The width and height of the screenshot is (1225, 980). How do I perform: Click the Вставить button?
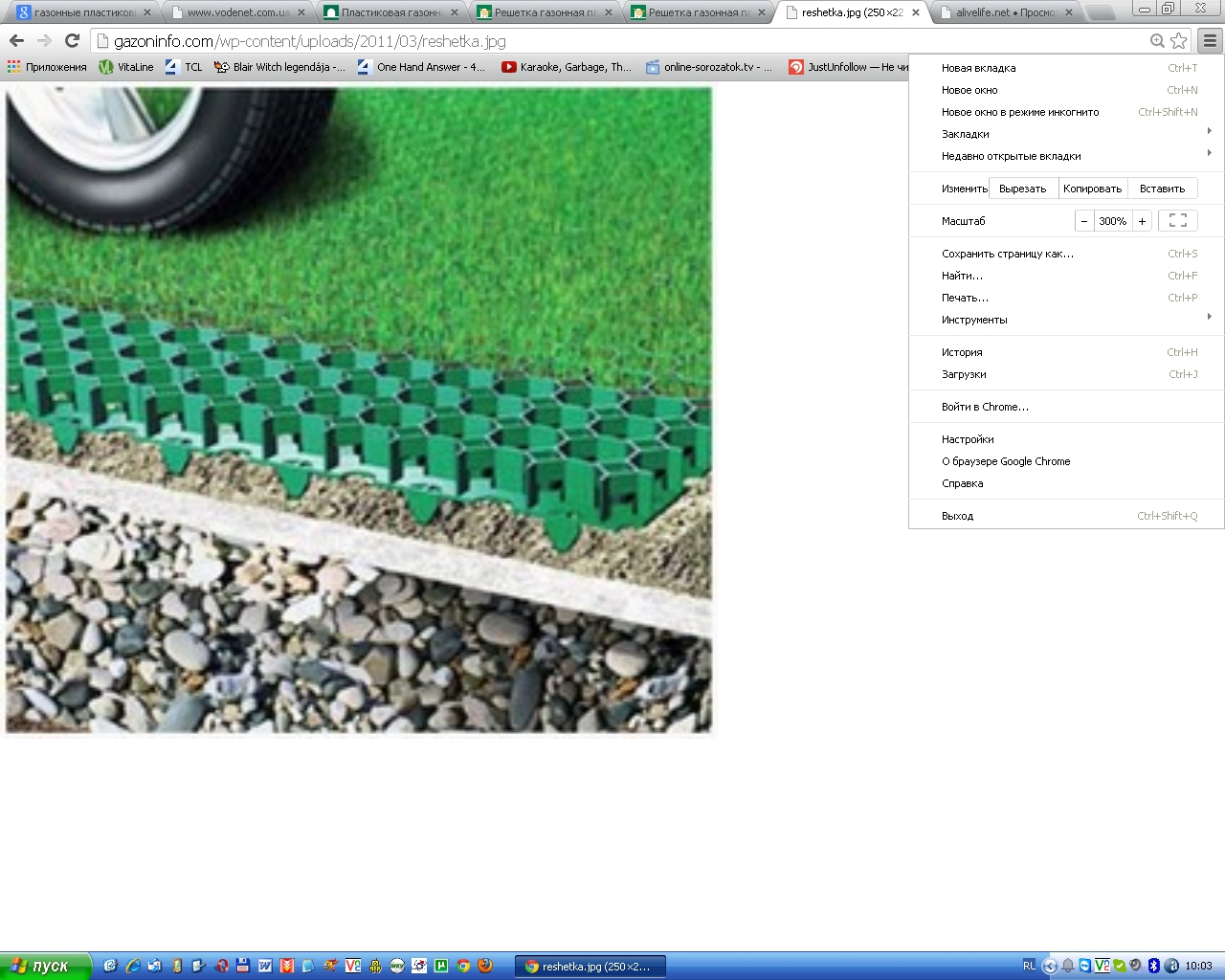(x=1162, y=189)
